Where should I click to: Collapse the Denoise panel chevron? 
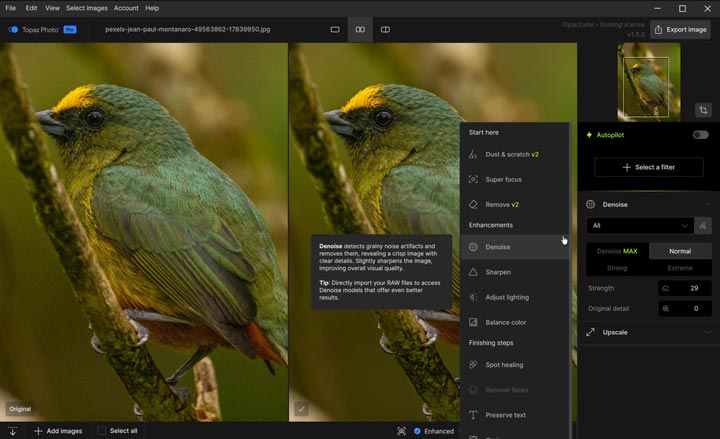pyautogui.click(x=708, y=204)
